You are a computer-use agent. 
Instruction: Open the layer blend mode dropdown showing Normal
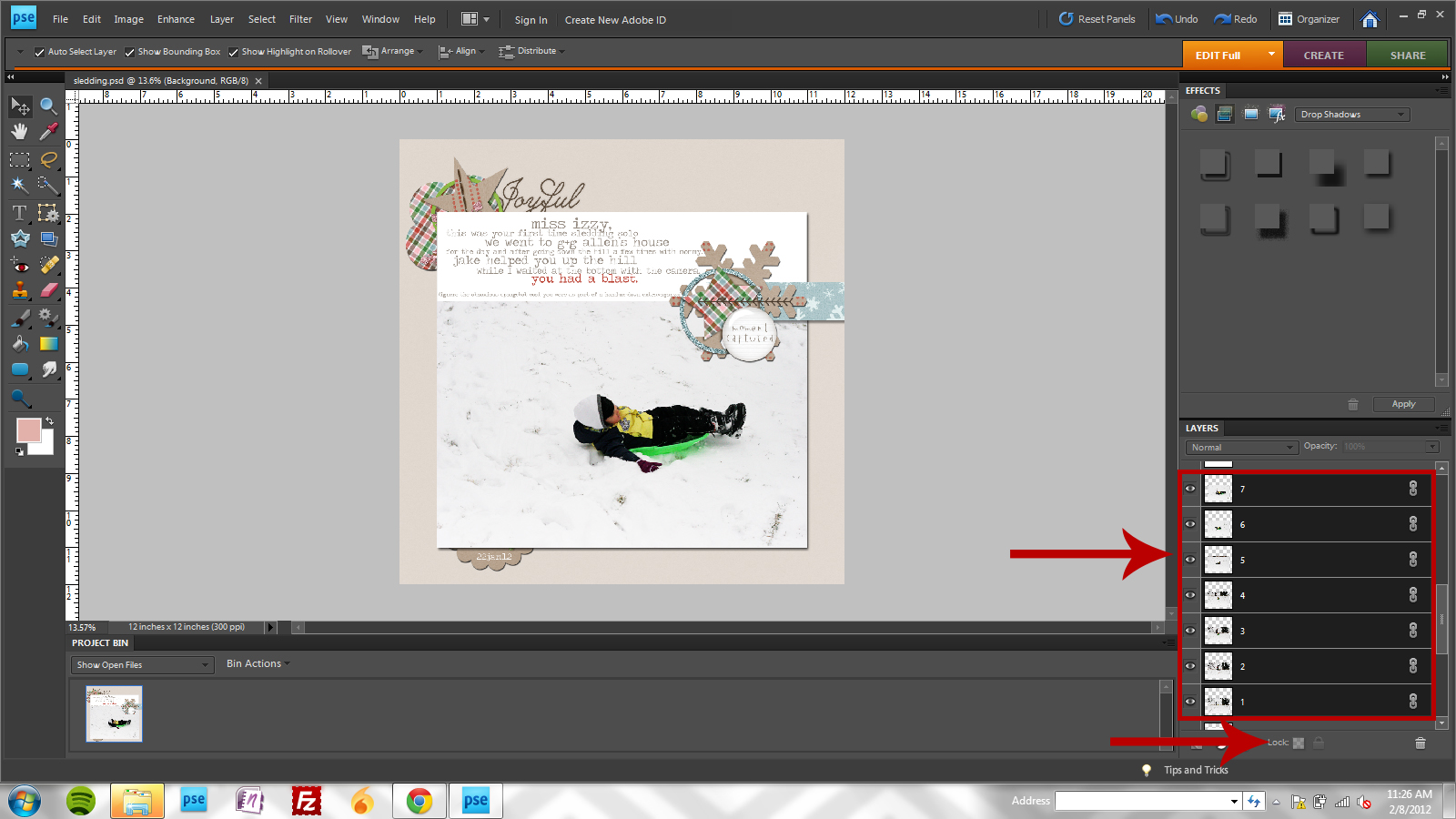[x=1241, y=447]
